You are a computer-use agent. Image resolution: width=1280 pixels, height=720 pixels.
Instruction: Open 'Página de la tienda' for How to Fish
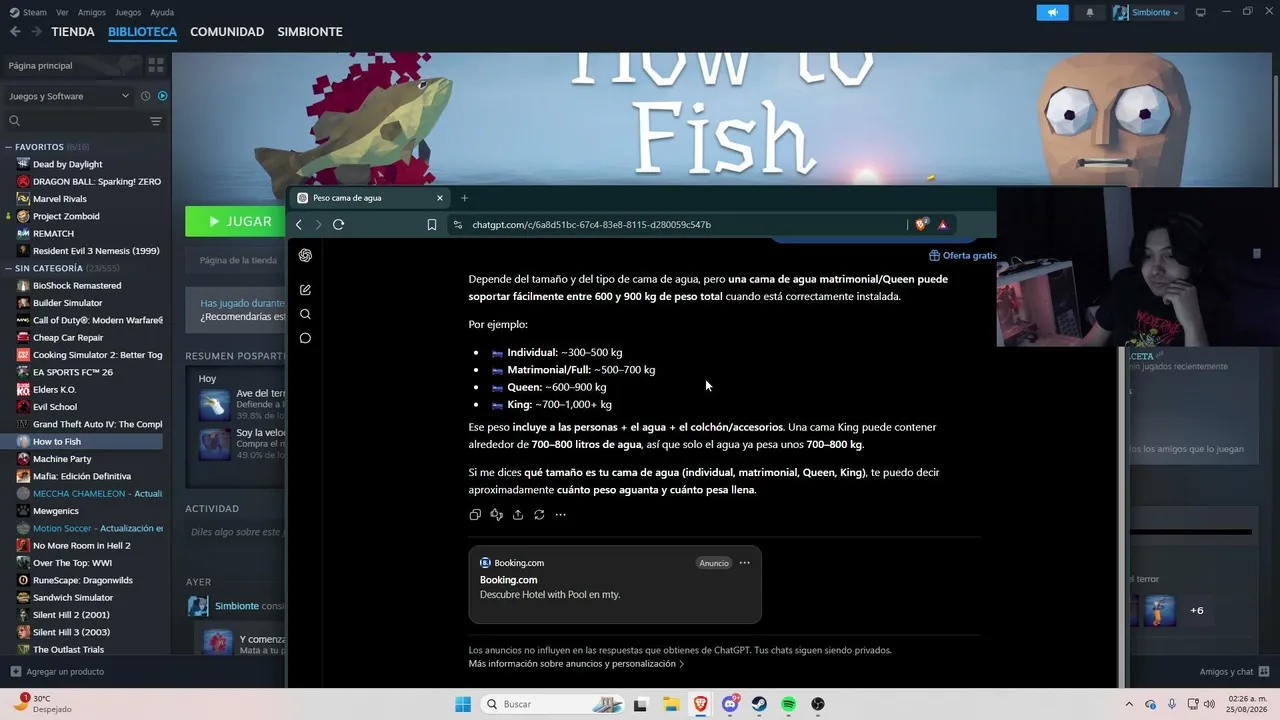238,260
